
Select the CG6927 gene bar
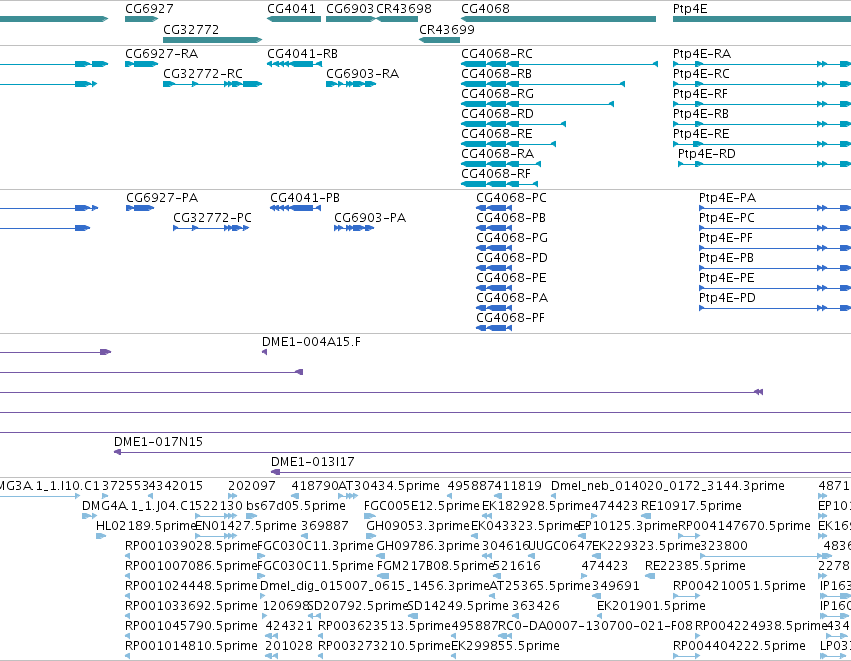click(x=141, y=19)
